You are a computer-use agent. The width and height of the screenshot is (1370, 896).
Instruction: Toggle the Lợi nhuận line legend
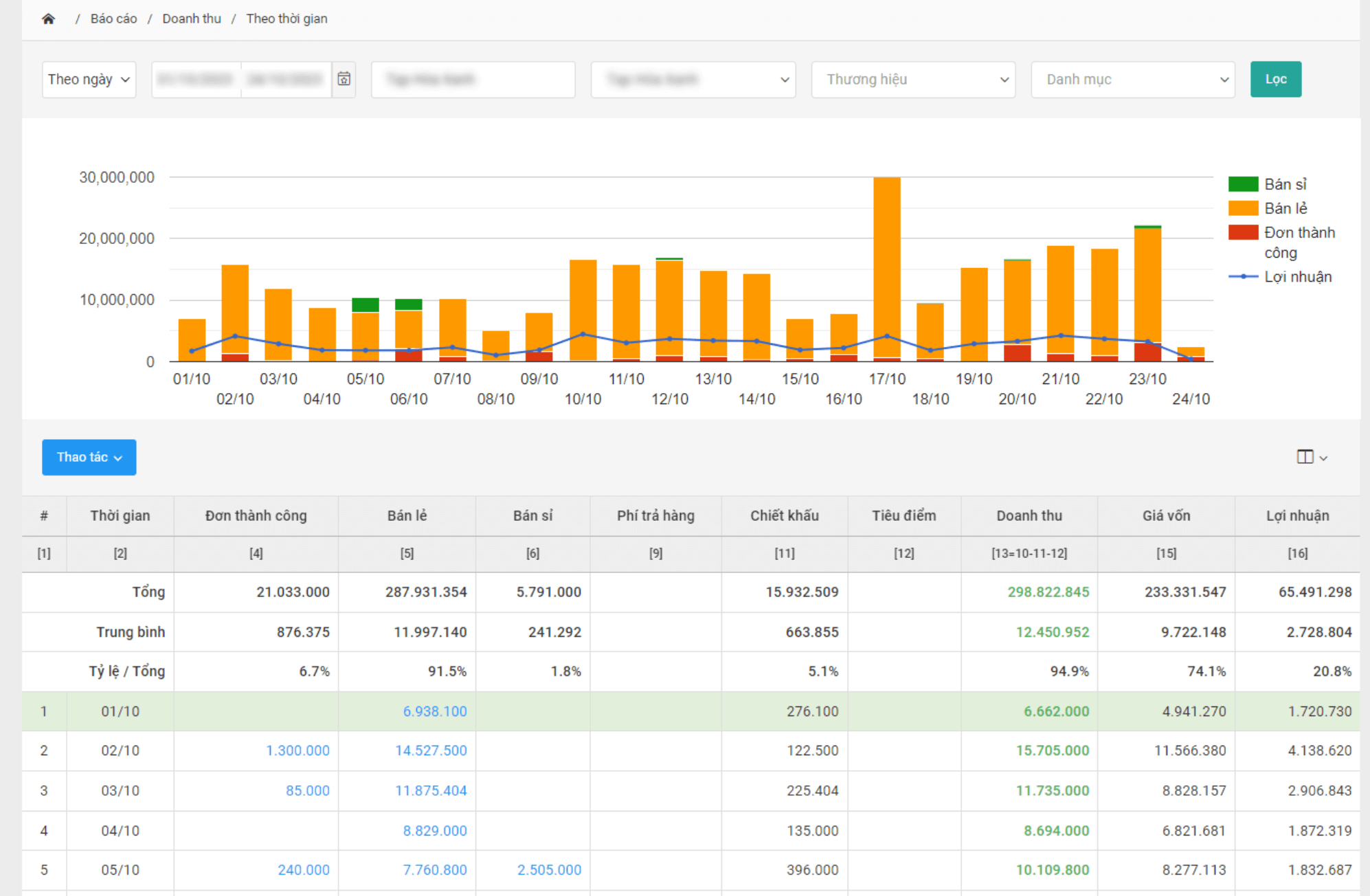(x=1296, y=277)
